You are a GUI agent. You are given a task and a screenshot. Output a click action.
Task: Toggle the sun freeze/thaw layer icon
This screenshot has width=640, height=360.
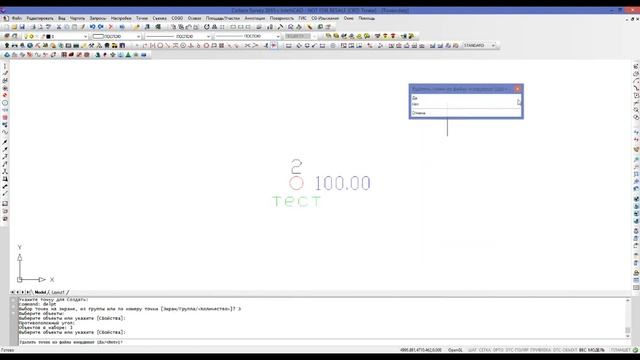pyautogui.click(x=31, y=36)
